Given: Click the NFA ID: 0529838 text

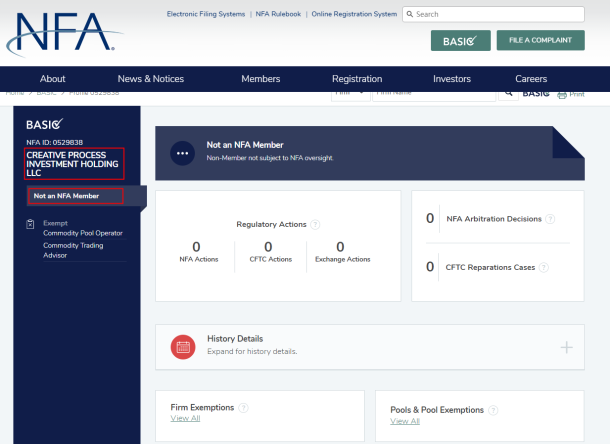Looking at the screenshot, I should 54,142.
